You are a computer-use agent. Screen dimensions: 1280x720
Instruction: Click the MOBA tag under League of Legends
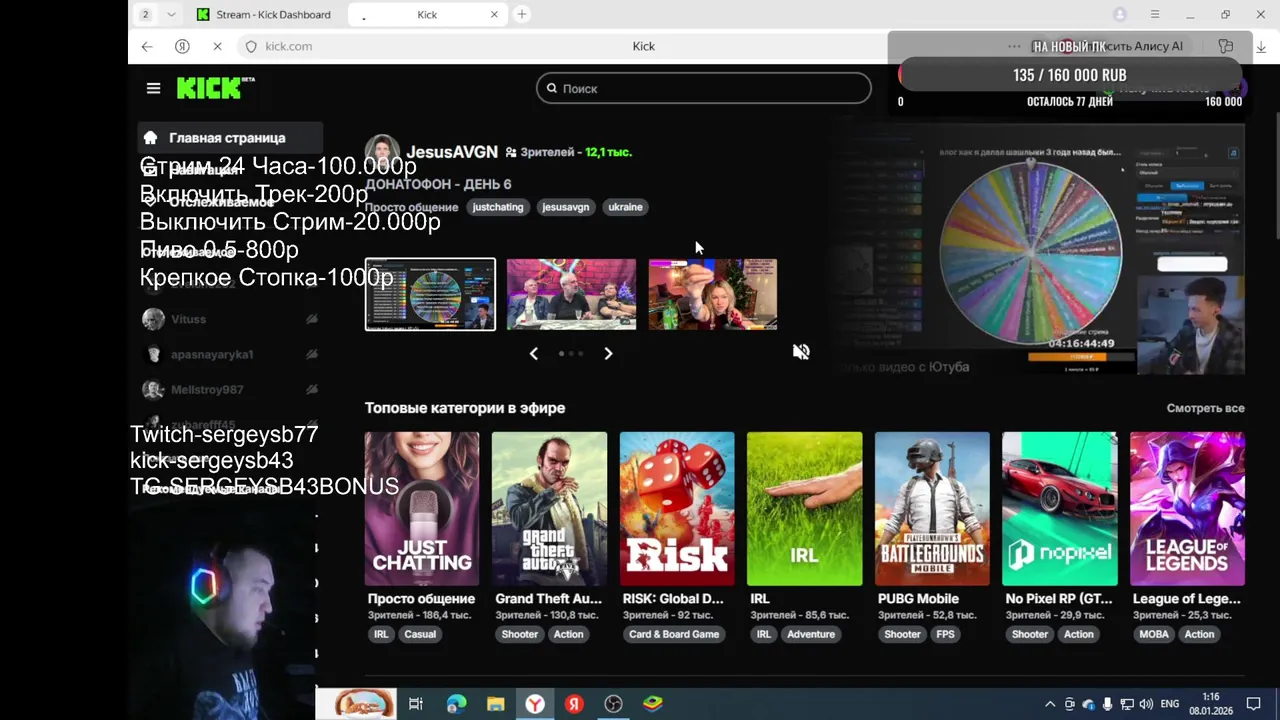[x=1154, y=634]
